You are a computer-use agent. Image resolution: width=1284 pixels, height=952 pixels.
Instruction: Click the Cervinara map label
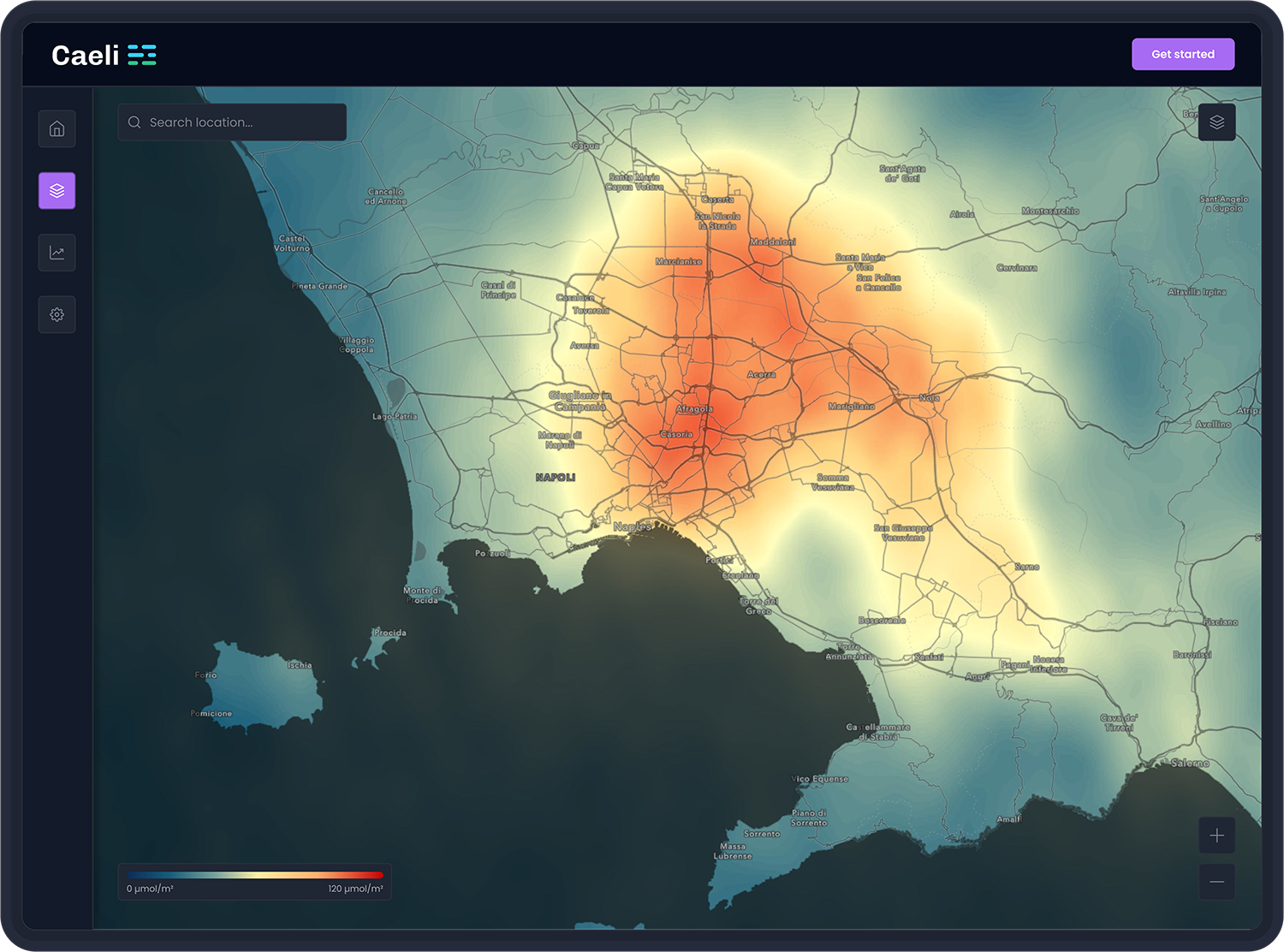(1017, 268)
